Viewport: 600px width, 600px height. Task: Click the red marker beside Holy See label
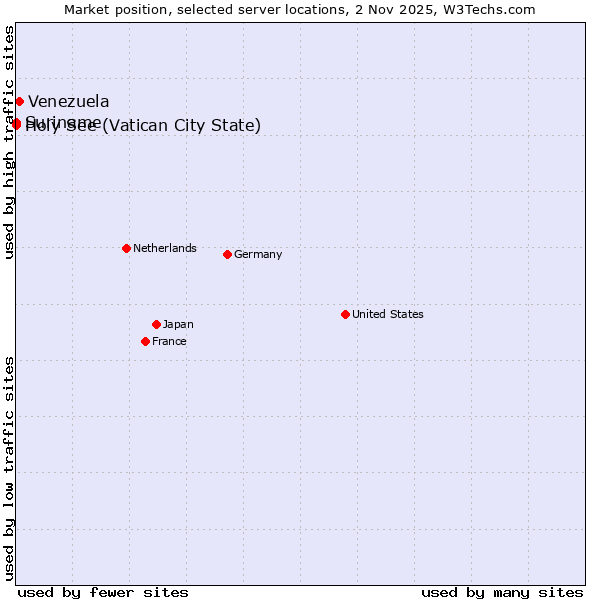[16, 124]
